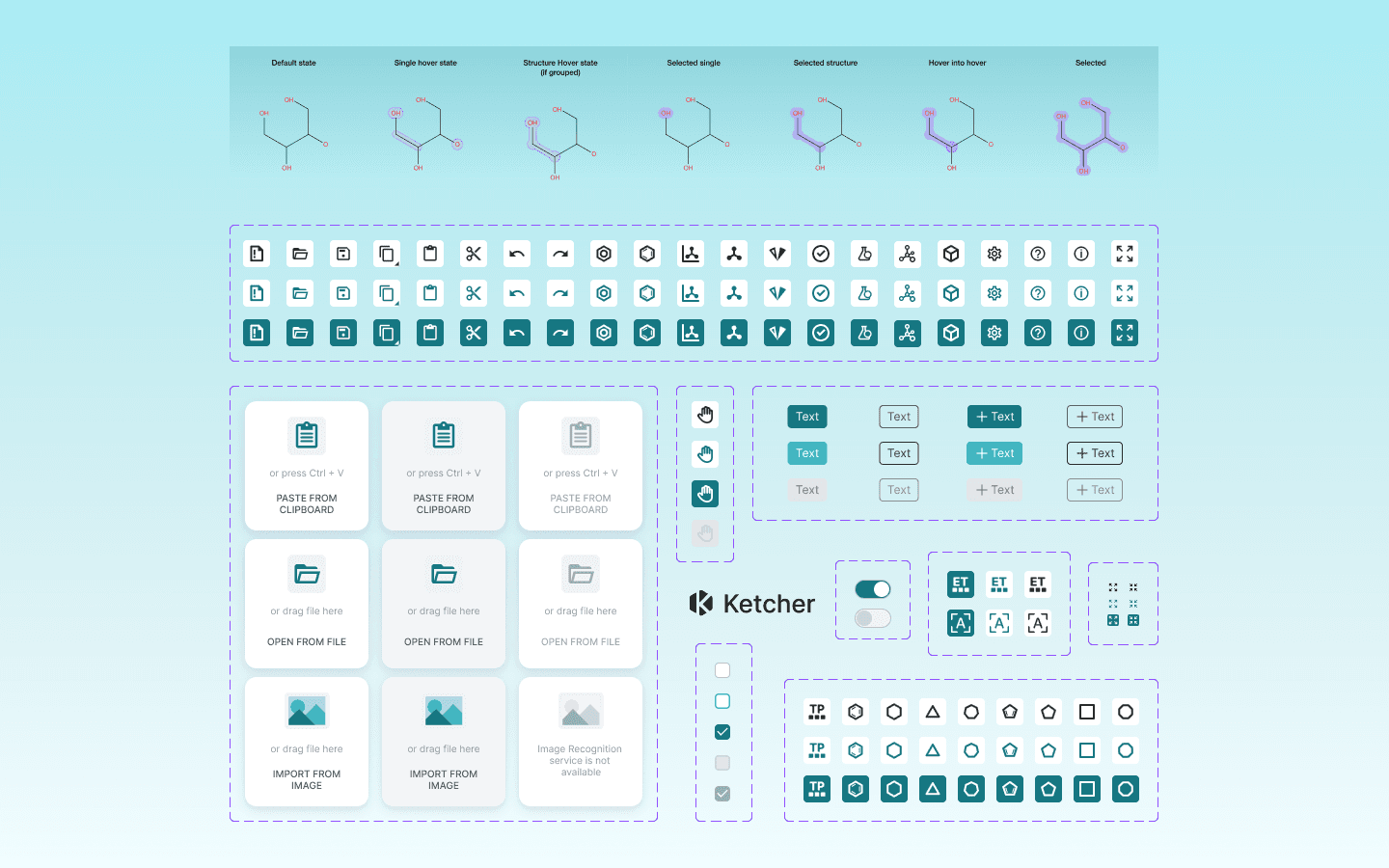
Task: Click the Image Recognition service unavailable card
Action: click(581, 742)
